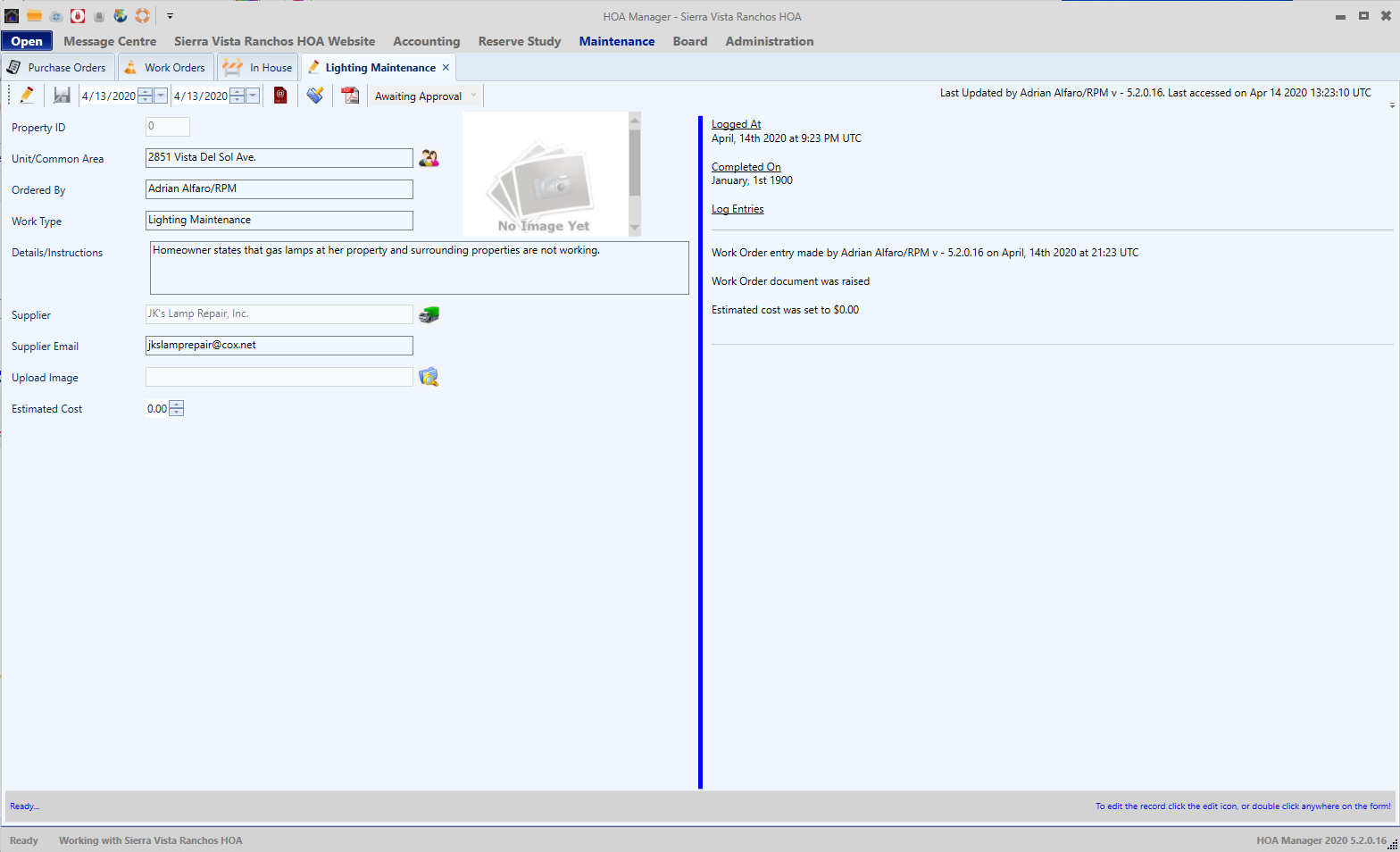The height and width of the screenshot is (852, 1400).
Task: Open the Accounting menu
Action: 426,41
